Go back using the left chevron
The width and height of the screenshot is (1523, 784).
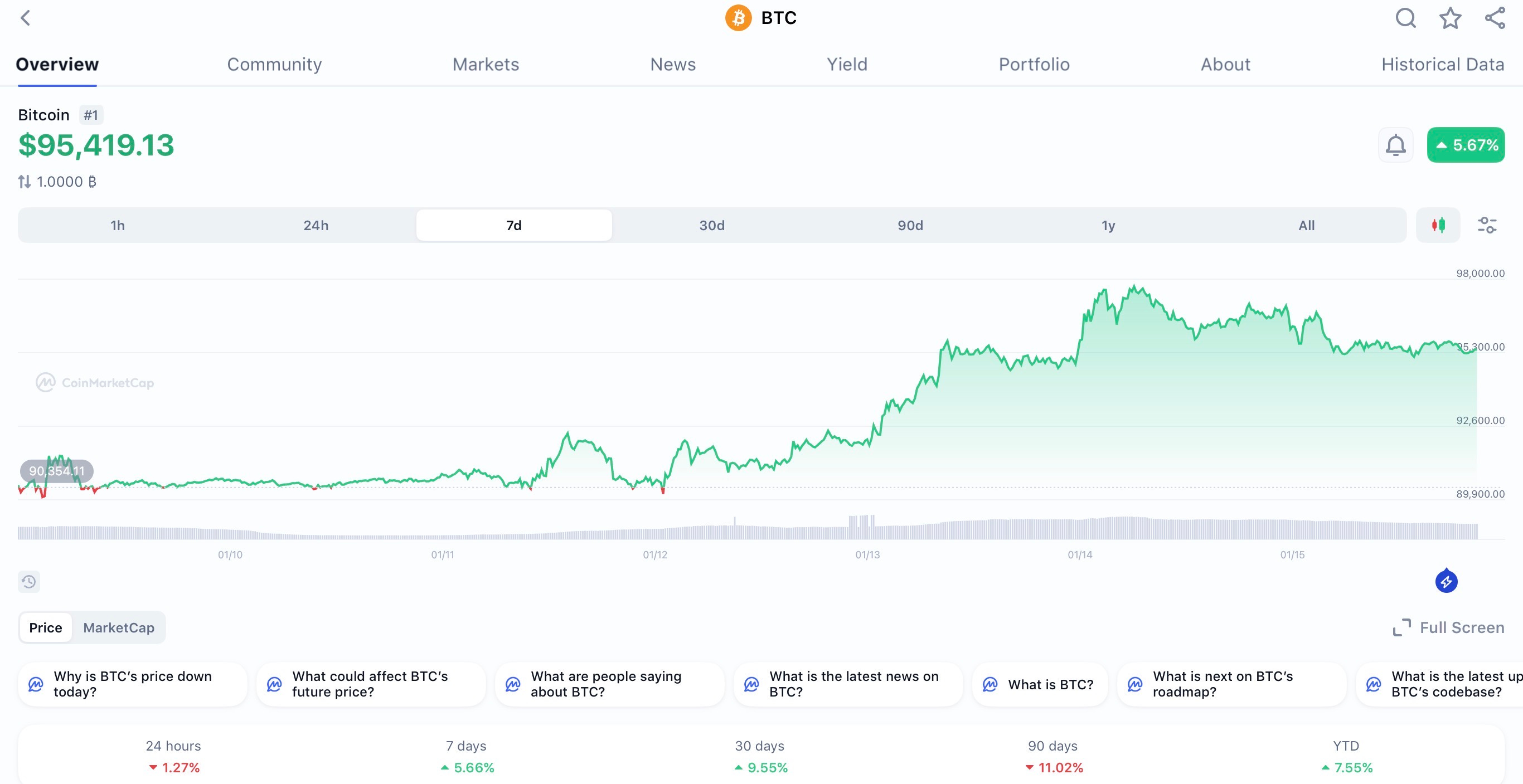coord(26,18)
